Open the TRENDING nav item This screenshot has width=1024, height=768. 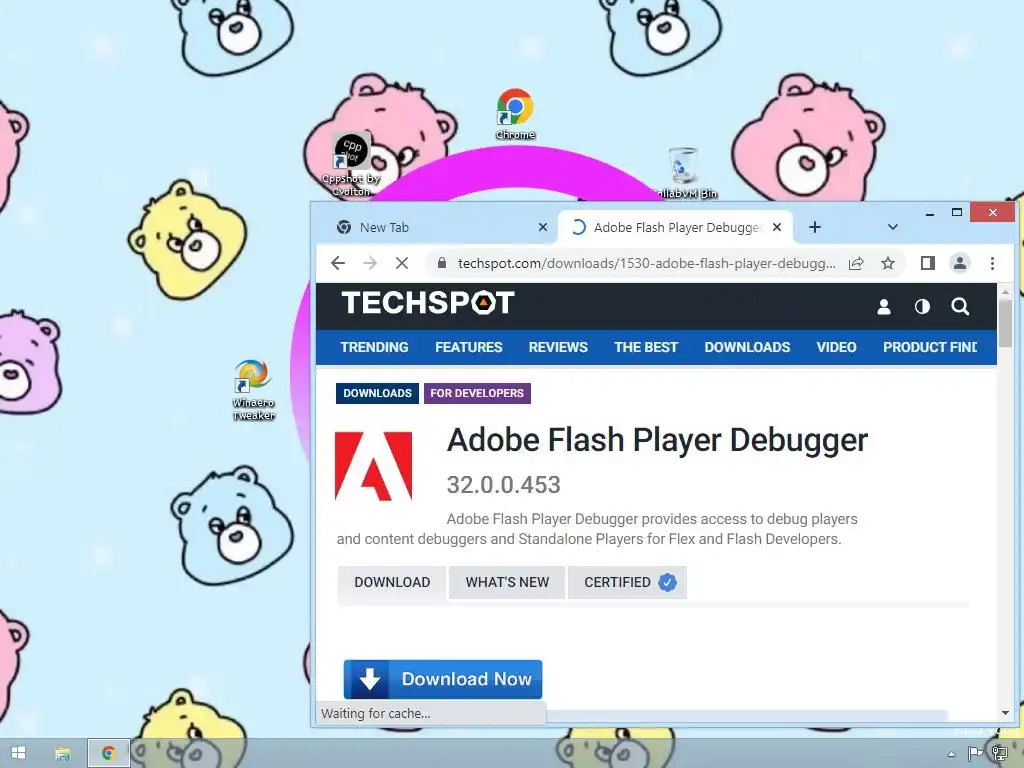pyautogui.click(x=374, y=347)
